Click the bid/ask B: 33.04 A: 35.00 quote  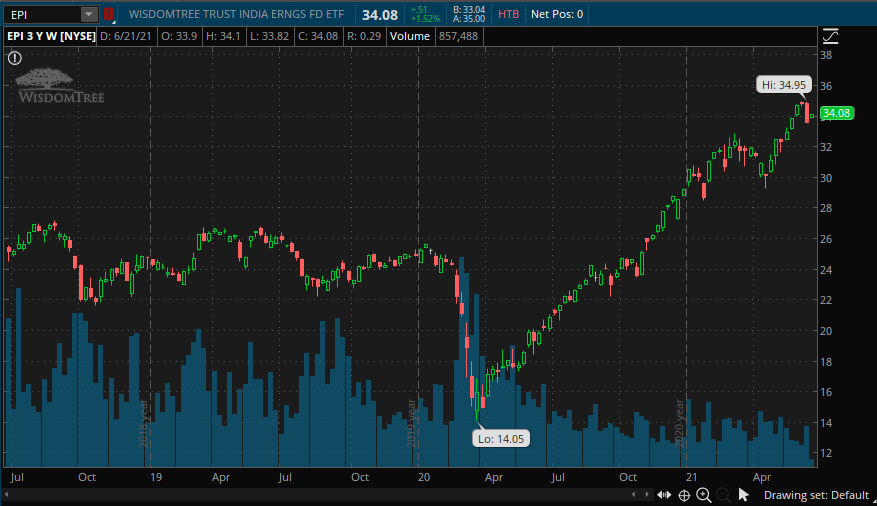point(469,15)
